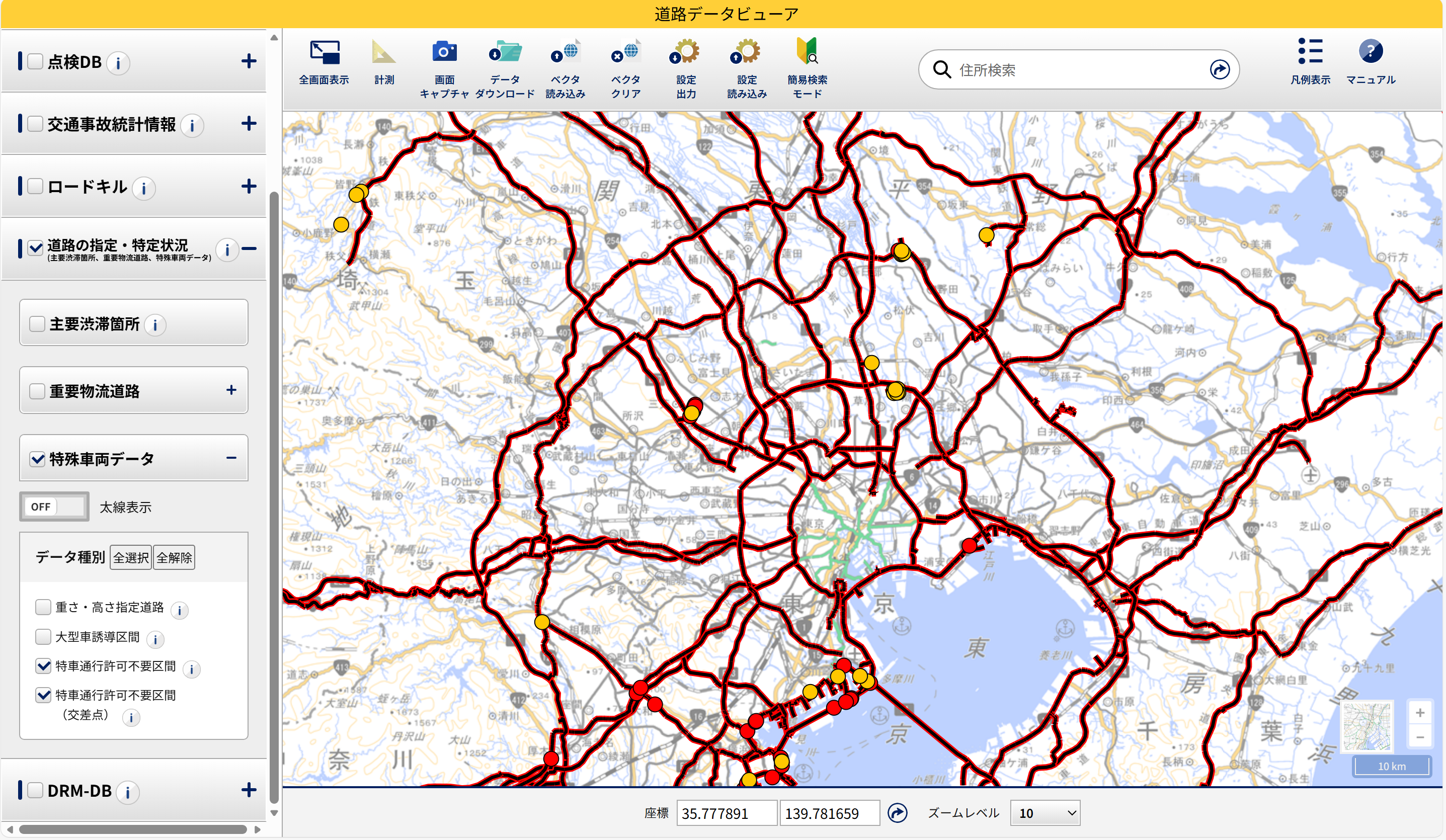Click the info icon beside ロードキル
This screenshot has width=1446, height=840.
pos(143,188)
